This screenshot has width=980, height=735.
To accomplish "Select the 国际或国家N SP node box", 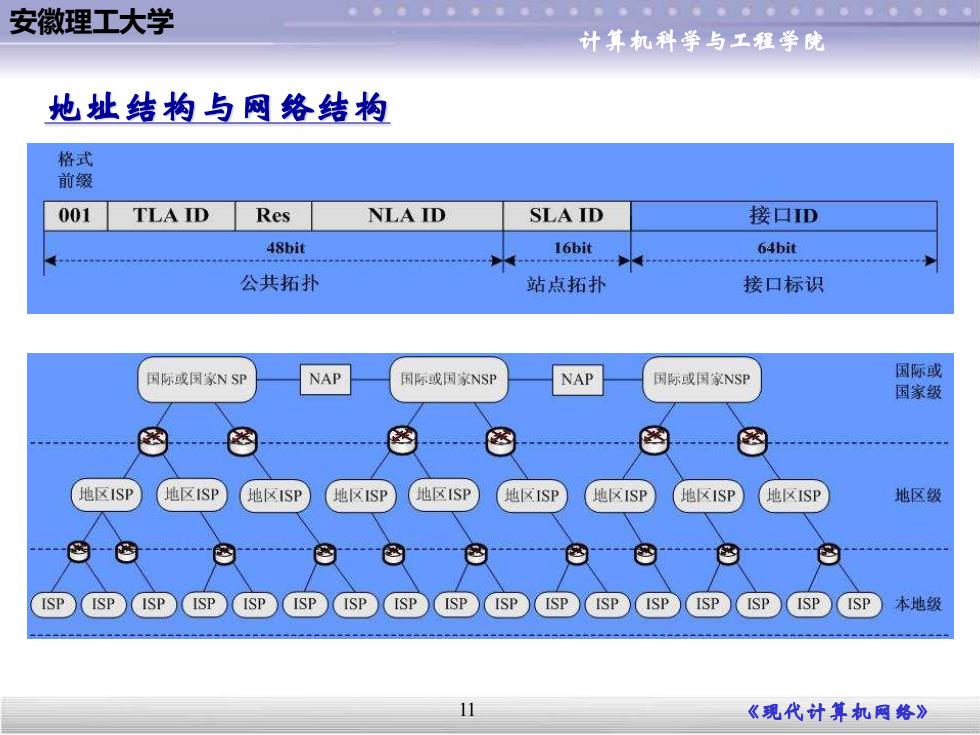I will (197, 379).
